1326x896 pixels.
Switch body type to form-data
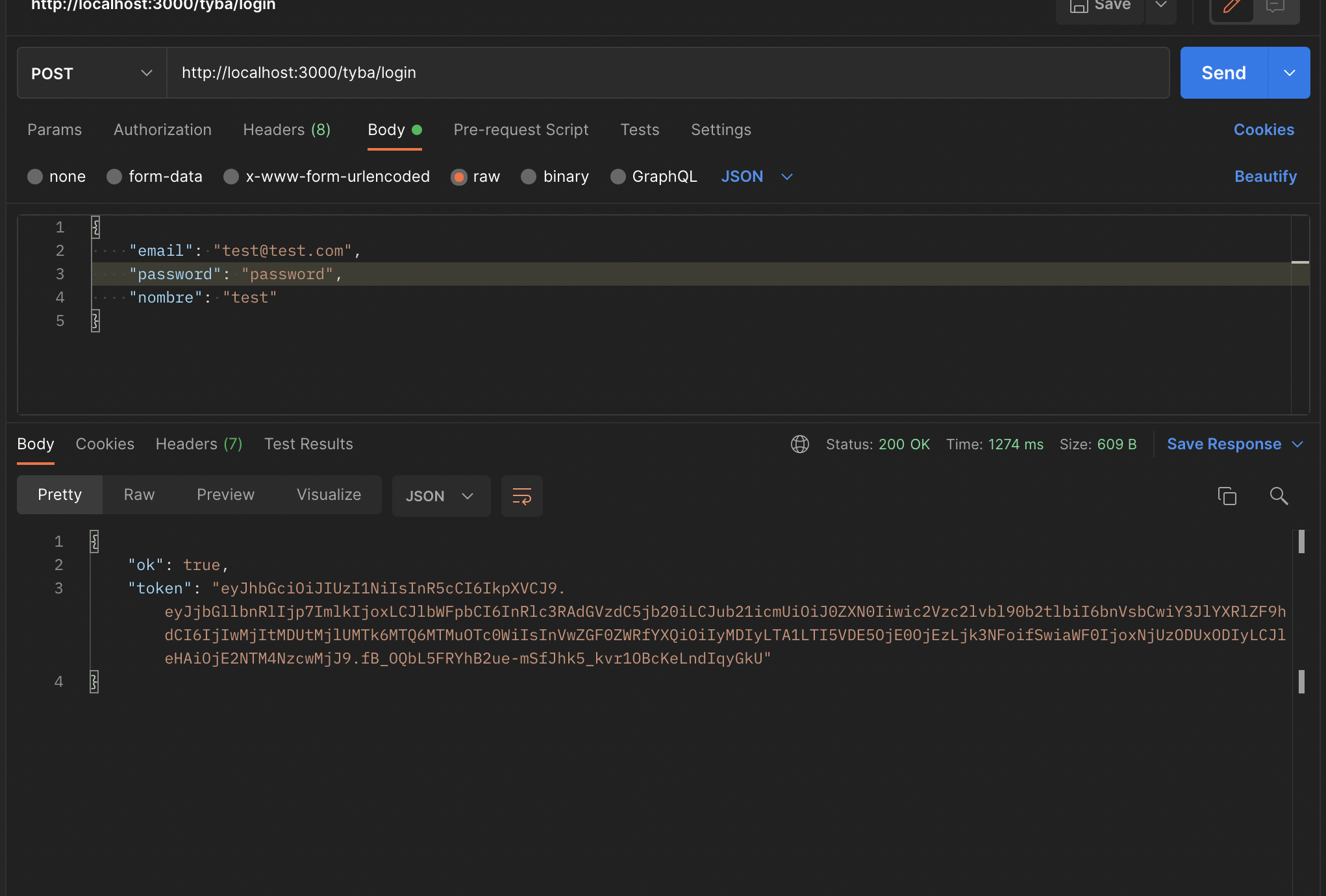(x=114, y=176)
